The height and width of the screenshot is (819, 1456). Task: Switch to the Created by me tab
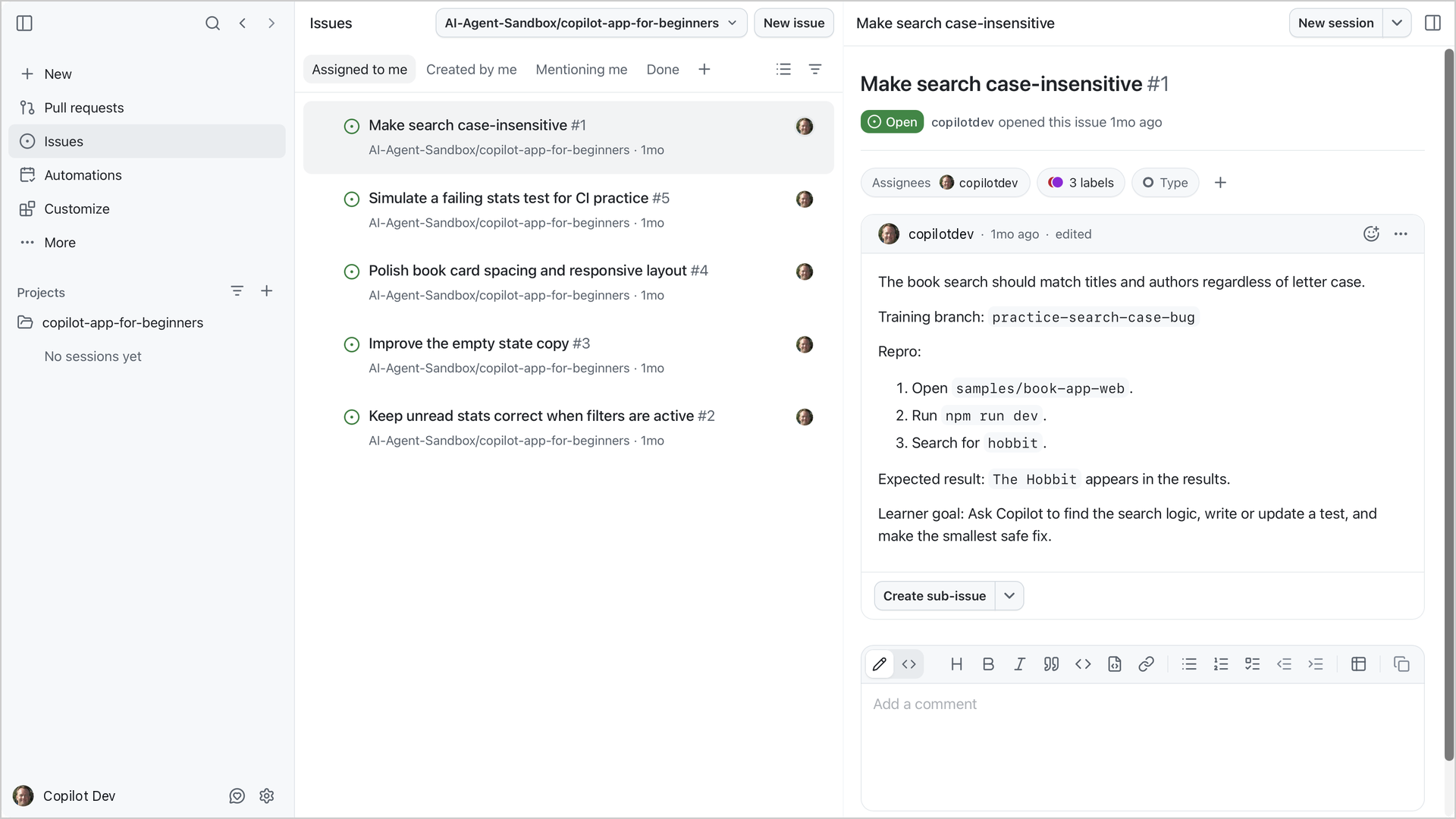[x=471, y=70]
